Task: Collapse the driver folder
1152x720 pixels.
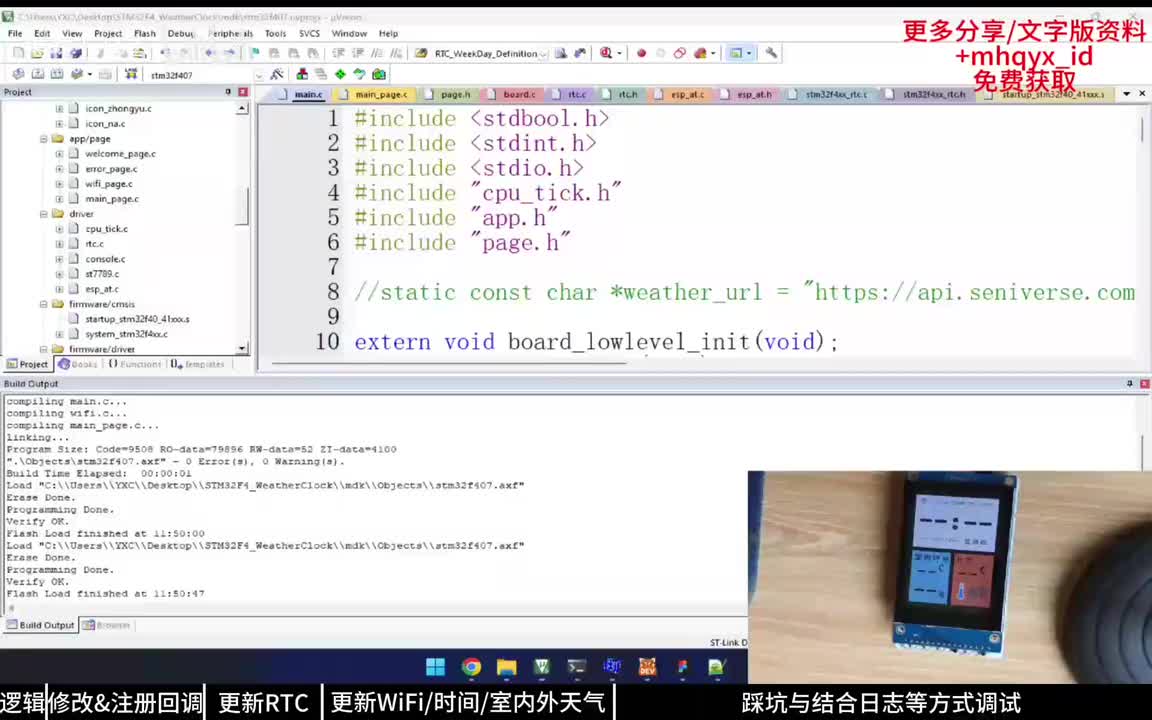Action: pyautogui.click(x=44, y=214)
